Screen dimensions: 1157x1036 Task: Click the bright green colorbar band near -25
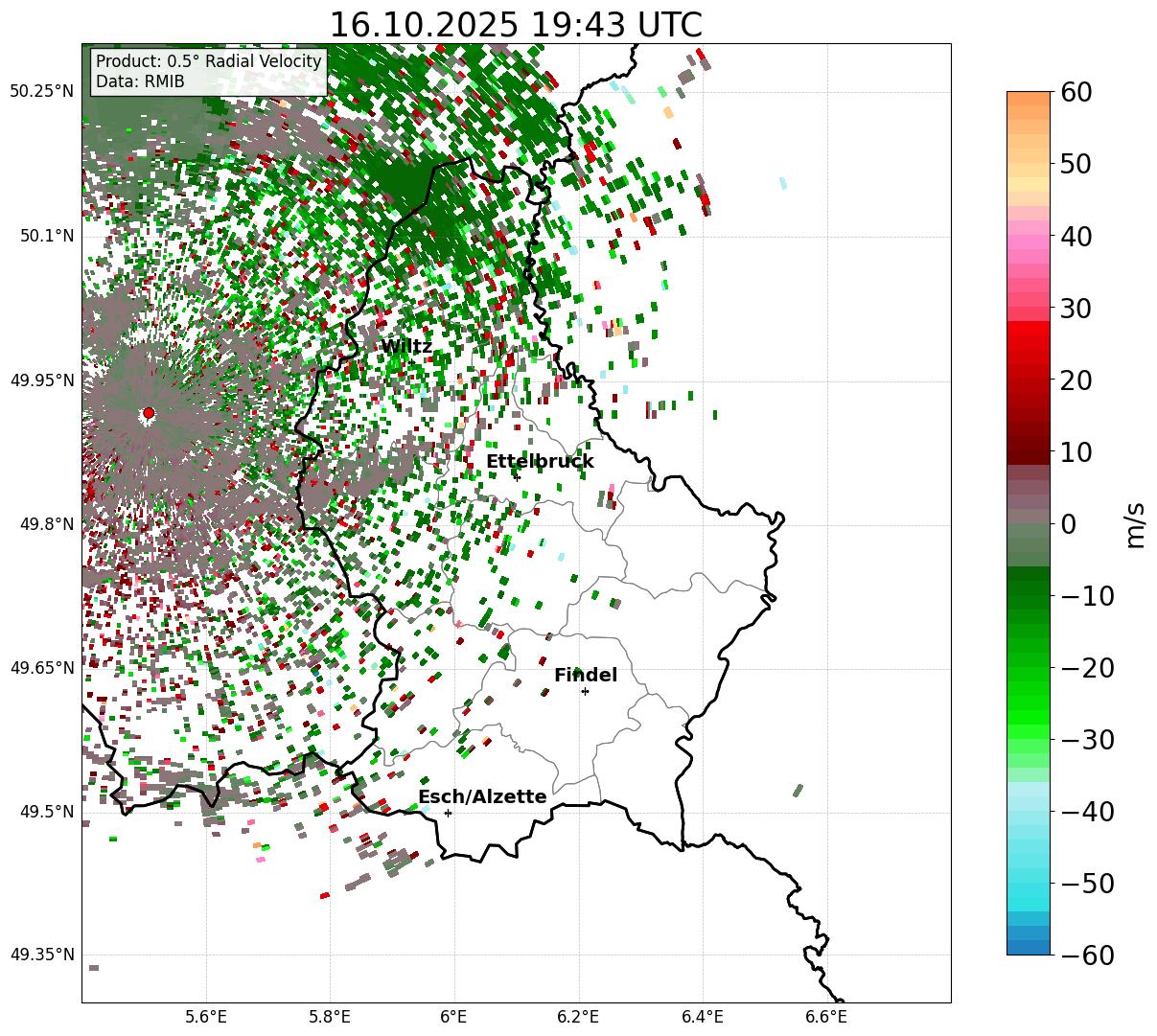pos(1029,703)
